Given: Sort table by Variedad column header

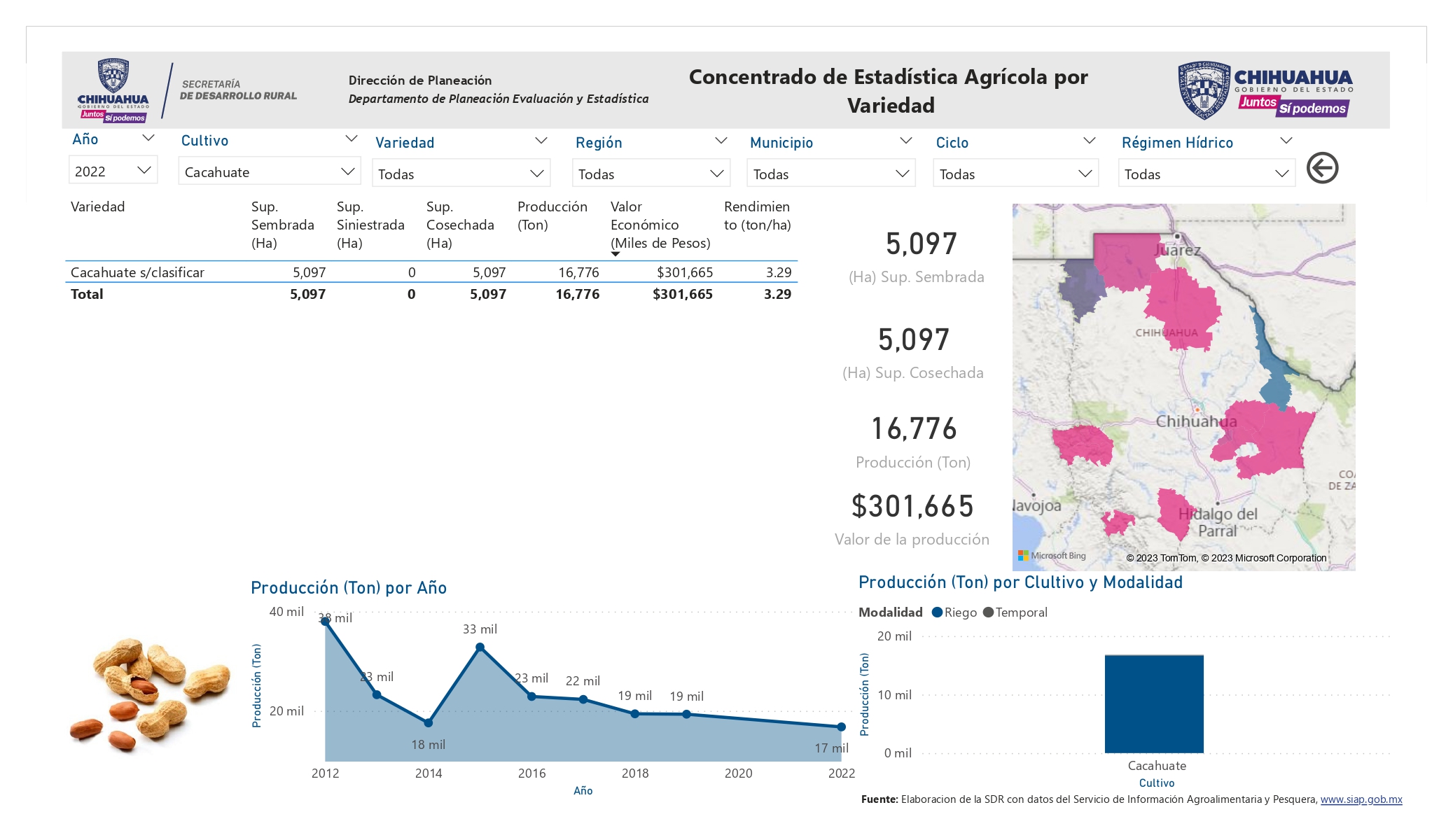Looking at the screenshot, I should [x=98, y=206].
